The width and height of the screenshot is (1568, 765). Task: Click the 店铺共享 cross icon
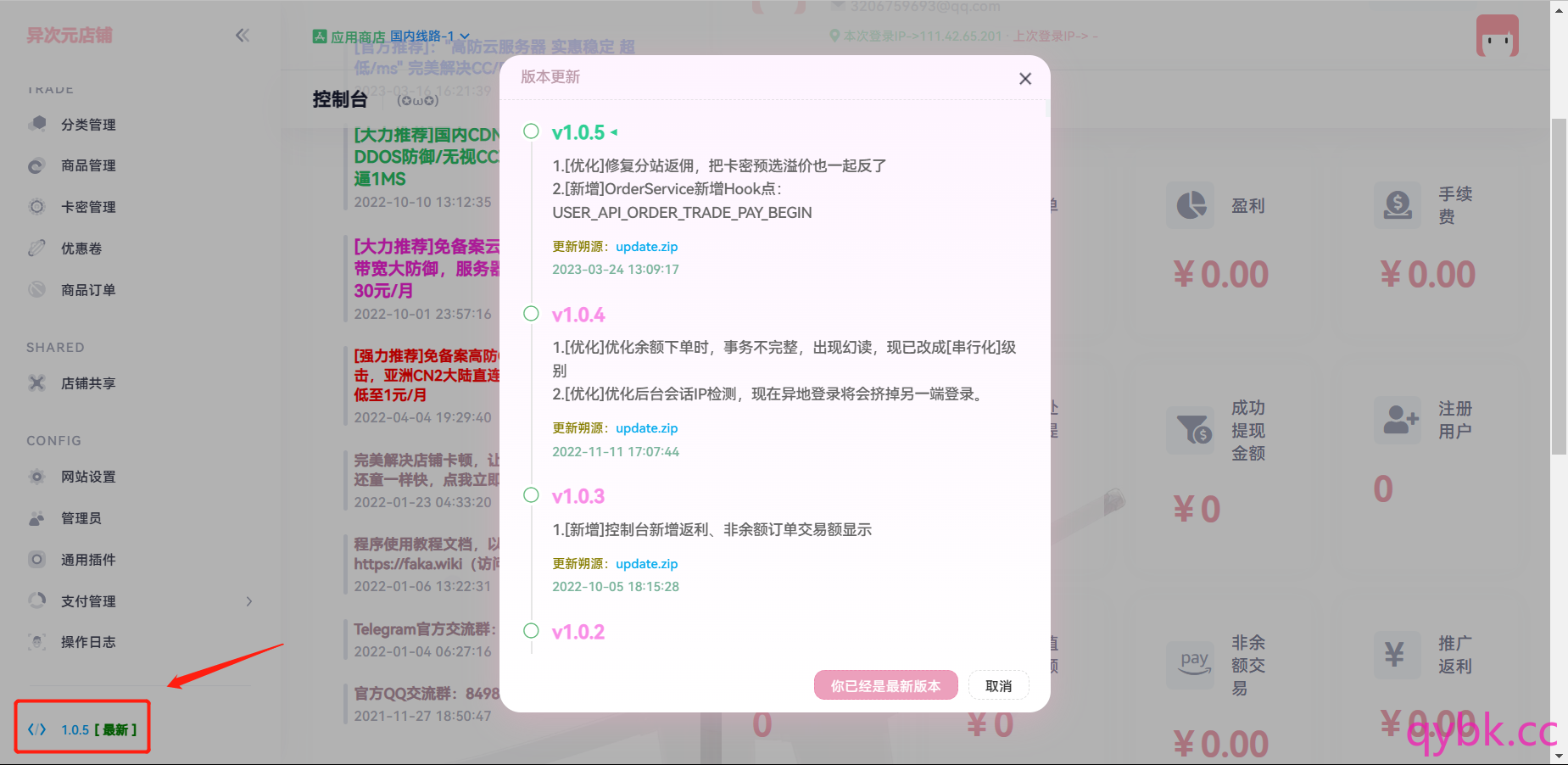click(36, 383)
